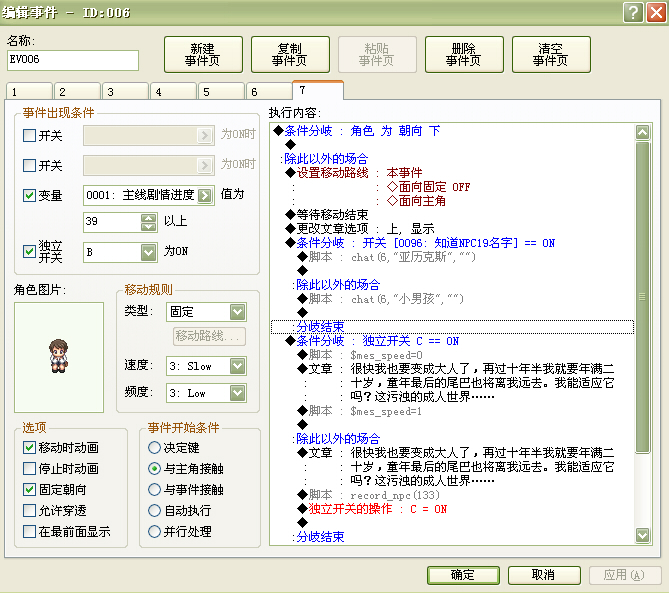Click the 确定 confirm button

(x=463, y=575)
